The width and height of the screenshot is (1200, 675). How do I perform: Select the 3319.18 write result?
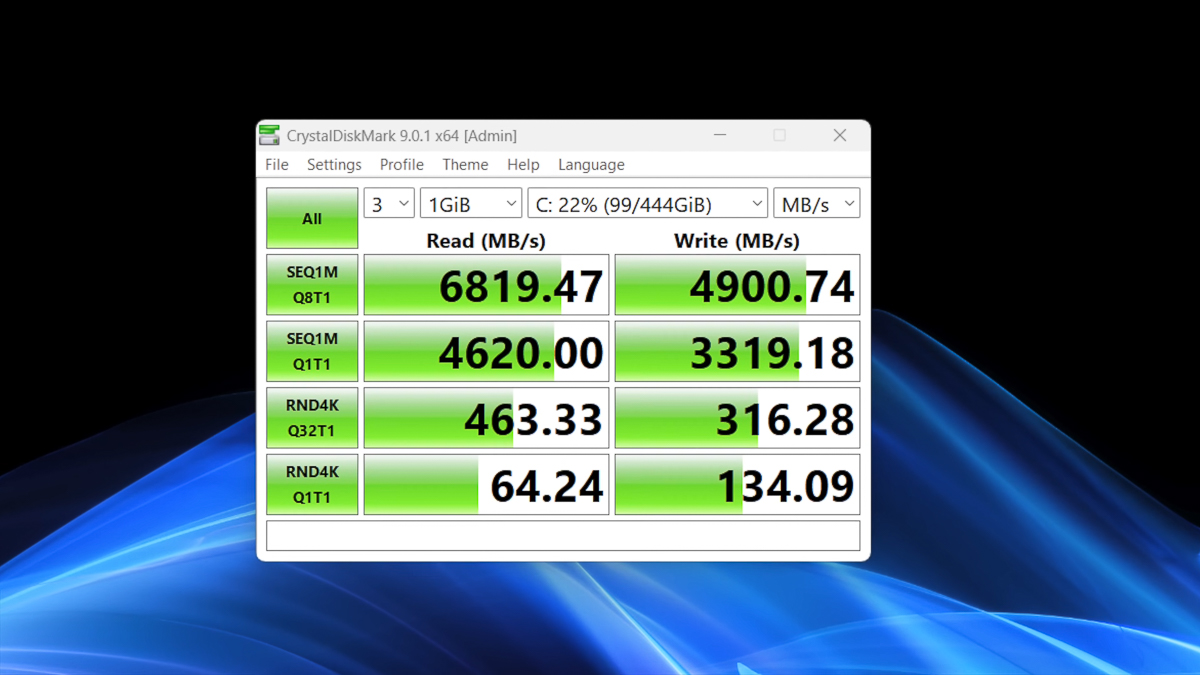(x=737, y=351)
